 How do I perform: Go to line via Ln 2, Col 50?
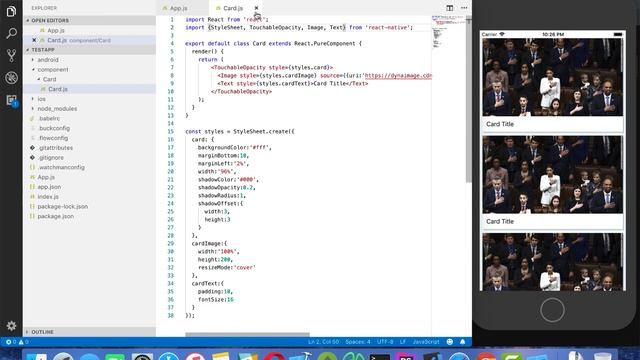323,342
